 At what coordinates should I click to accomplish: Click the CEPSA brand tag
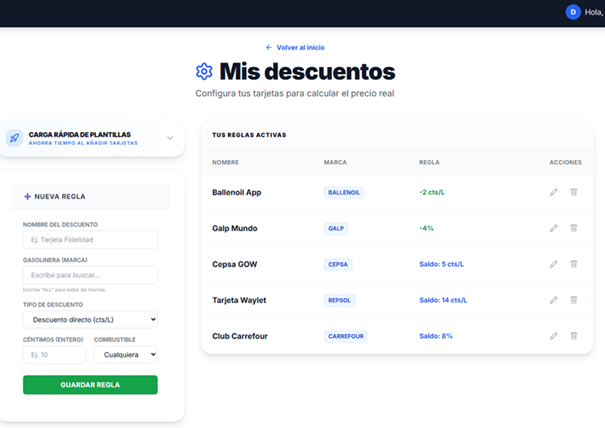(x=338, y=264)
